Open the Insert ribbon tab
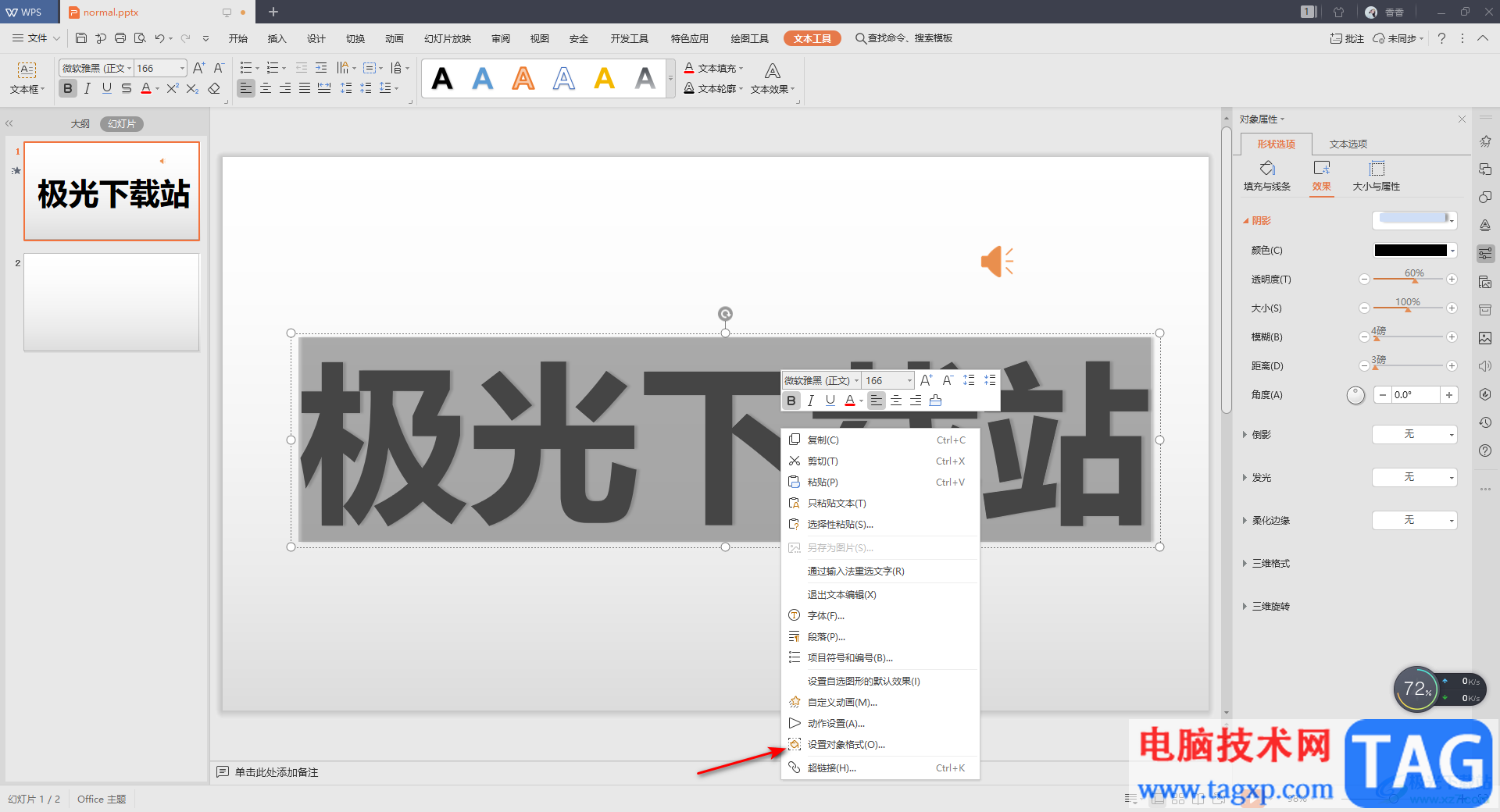The image size is (1500, 812). [277, 38]
